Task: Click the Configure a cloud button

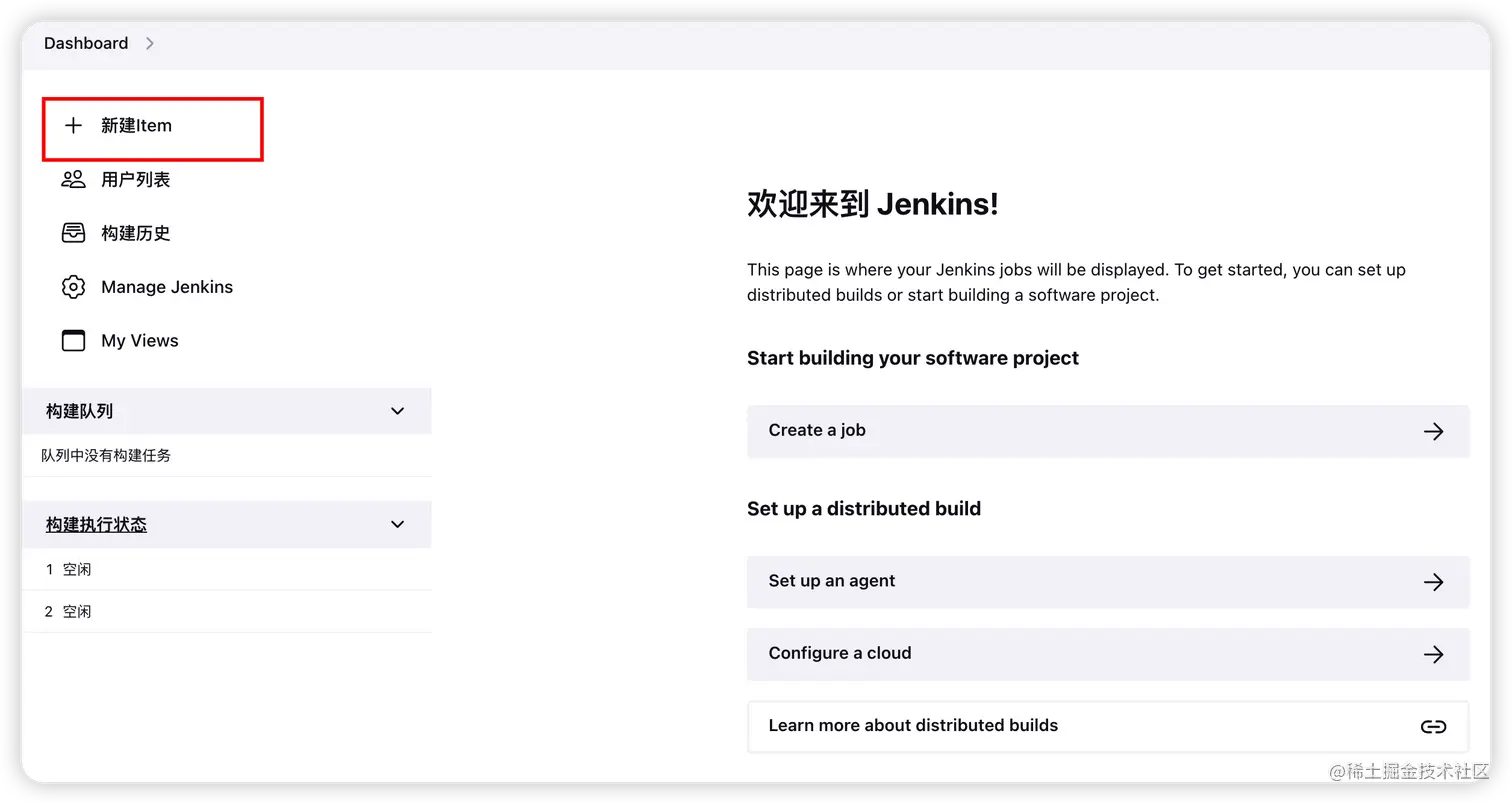Action: pyautogui.click(x=1108, y=654)
